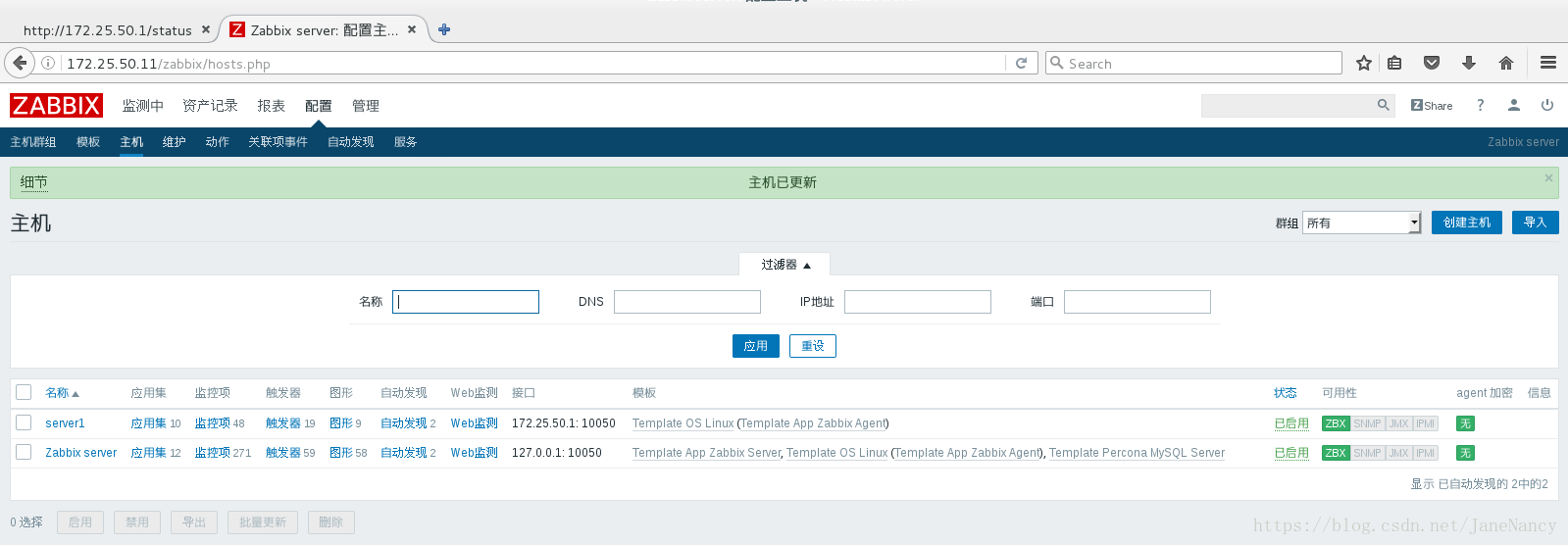Screen dimensions: 1568x545
Task: Click ZBX availability badge for server1
Action: tap(1336, 423)
